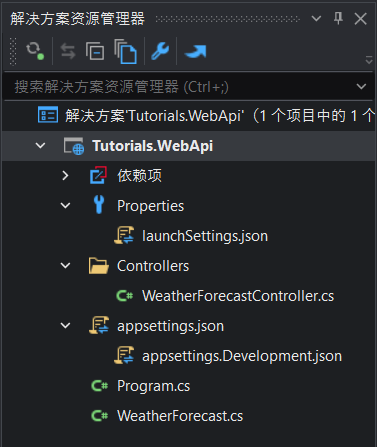
Task: Click the Program.cs C# file icon
Action: pyautogui.click(x=100, y=386)
